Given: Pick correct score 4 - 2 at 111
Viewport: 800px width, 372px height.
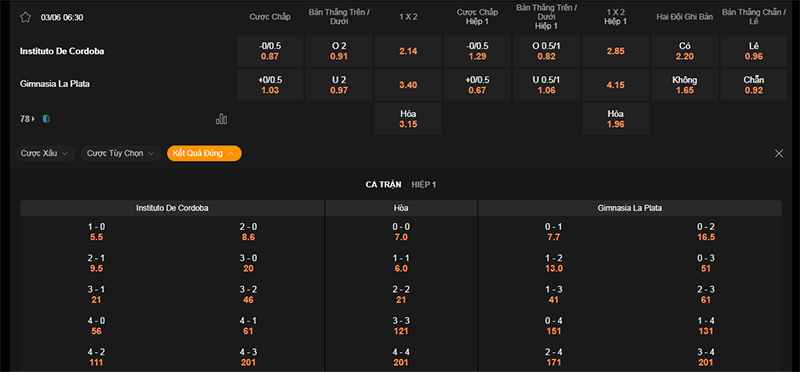Looking at the screenshot, I should pos(96,357).
